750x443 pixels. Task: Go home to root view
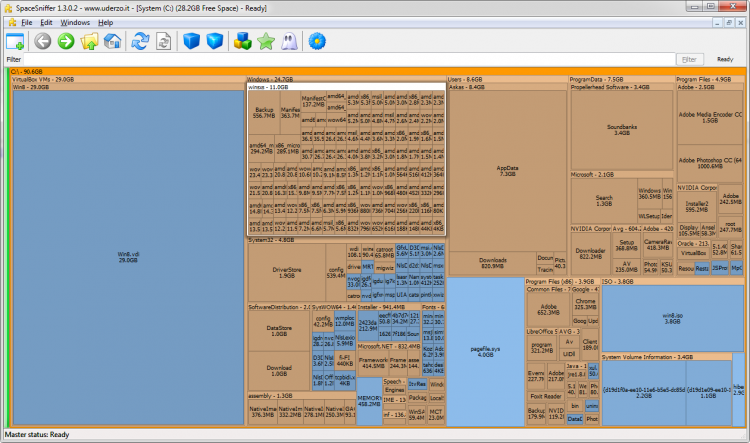tap(112, 42)
